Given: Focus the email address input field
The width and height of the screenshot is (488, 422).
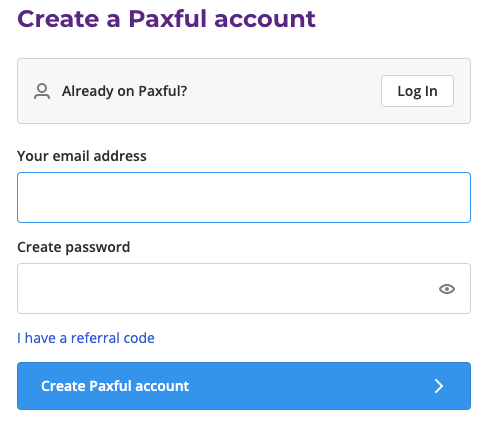Looking at the screenshot, I should 244,197.
